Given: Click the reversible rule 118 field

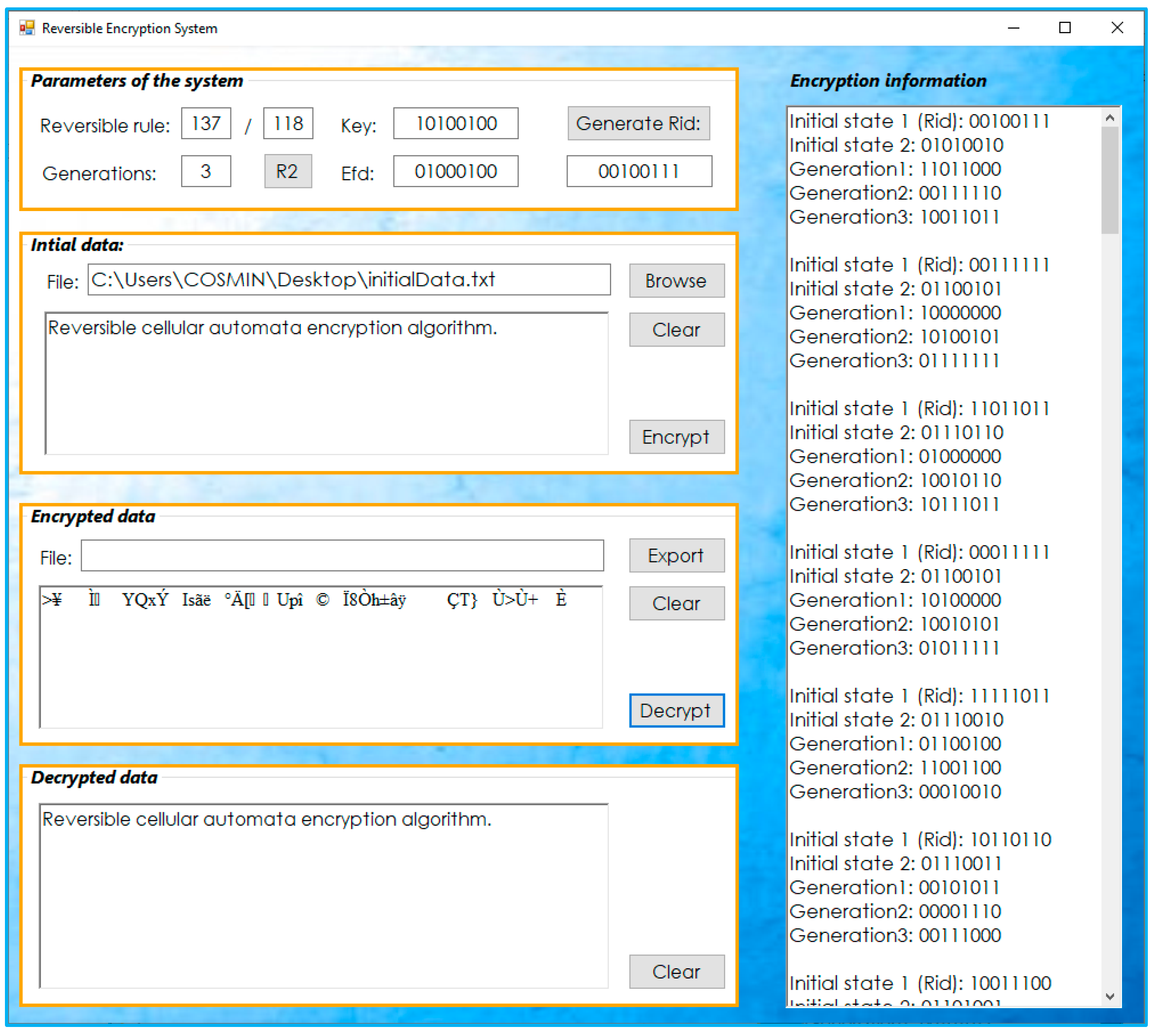Looking at the screenshot, I should [287, 123].
